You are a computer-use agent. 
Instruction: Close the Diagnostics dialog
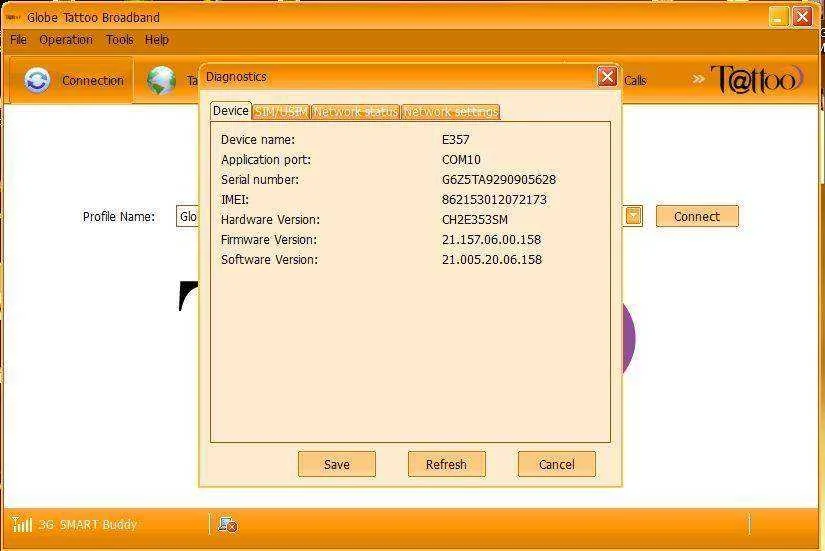click(x=607, y=77)
